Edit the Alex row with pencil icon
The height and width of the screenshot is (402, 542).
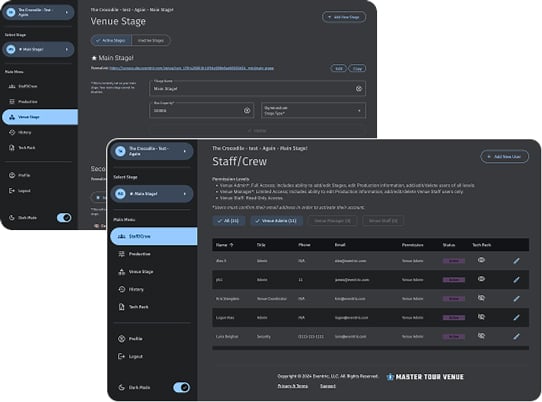click(x=516, y=261)
